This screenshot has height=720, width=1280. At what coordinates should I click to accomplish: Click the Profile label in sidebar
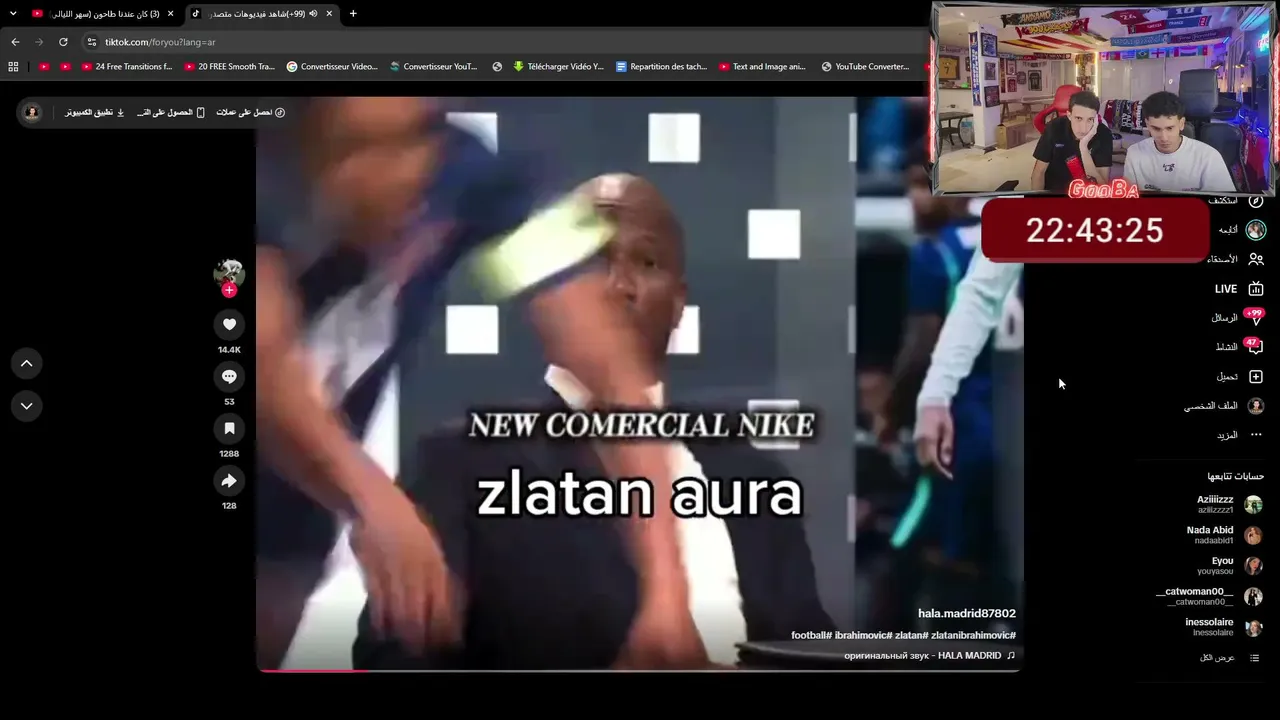1211,406
